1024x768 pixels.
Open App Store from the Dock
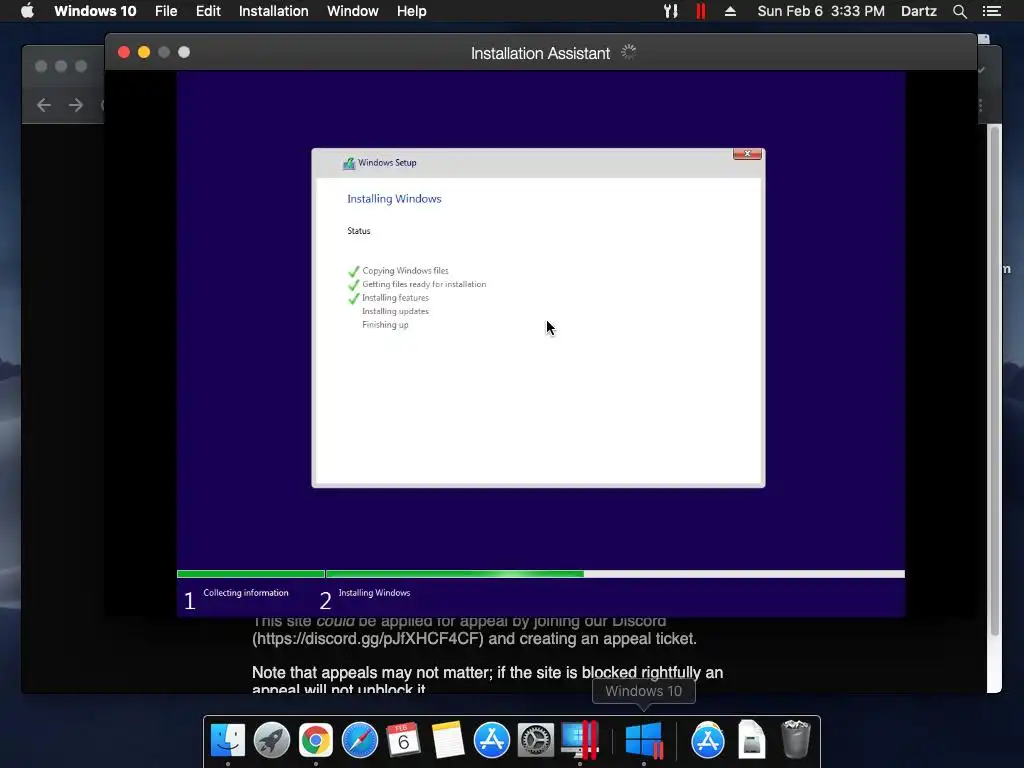492,741
